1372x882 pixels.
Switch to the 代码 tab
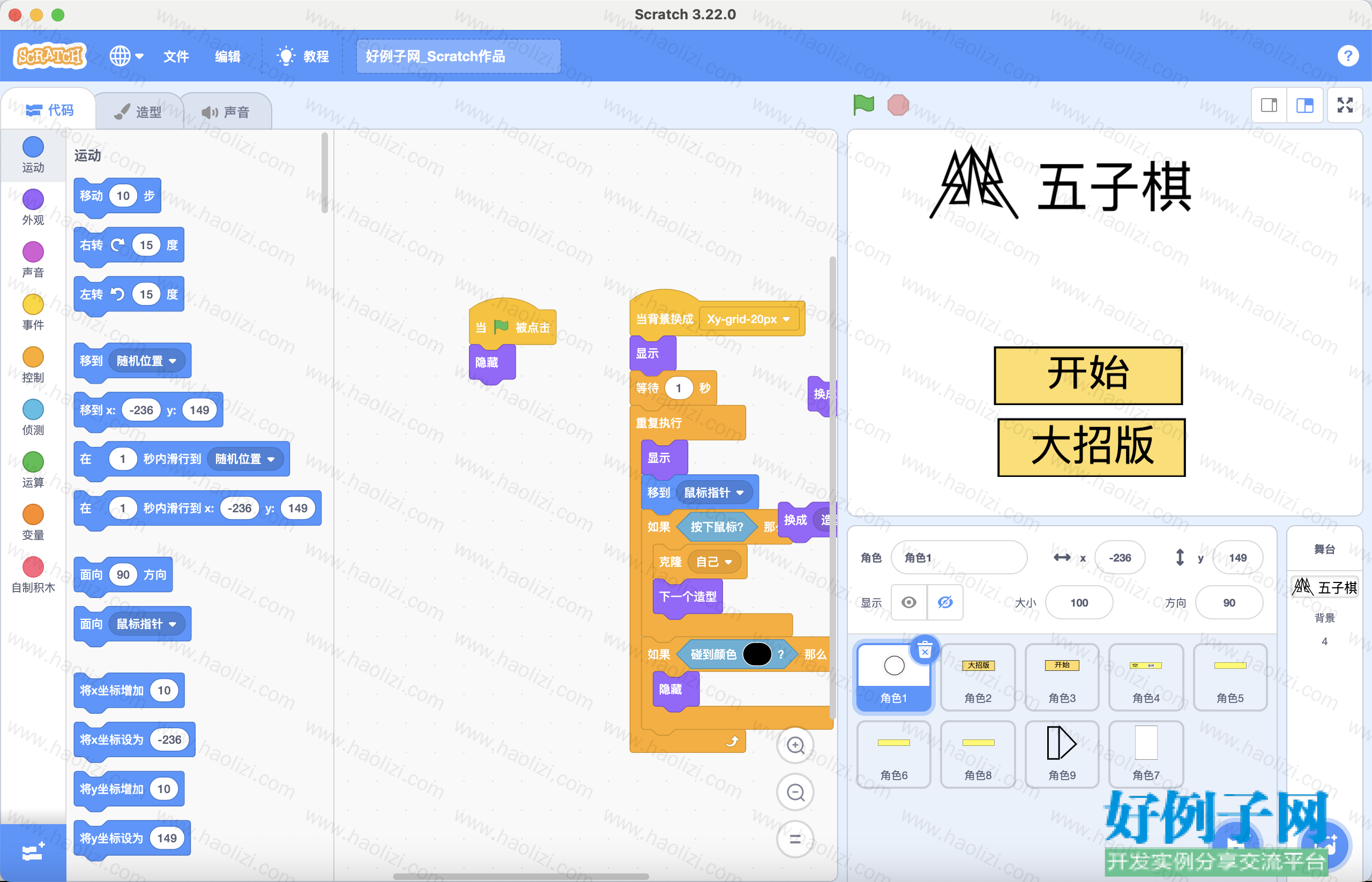click(x=49, y=110)
